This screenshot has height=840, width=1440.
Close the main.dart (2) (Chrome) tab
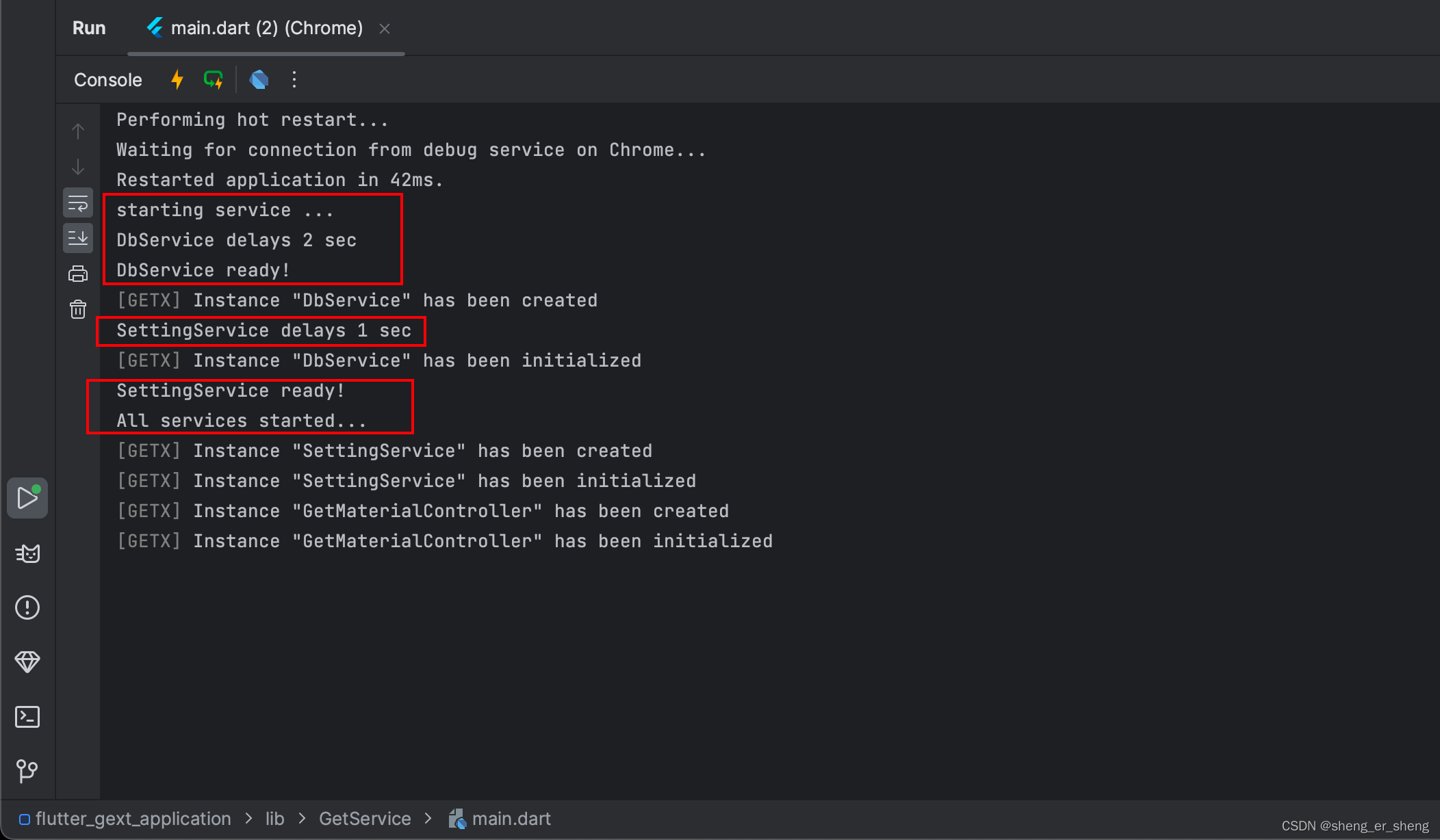click(x=385, y=29)
